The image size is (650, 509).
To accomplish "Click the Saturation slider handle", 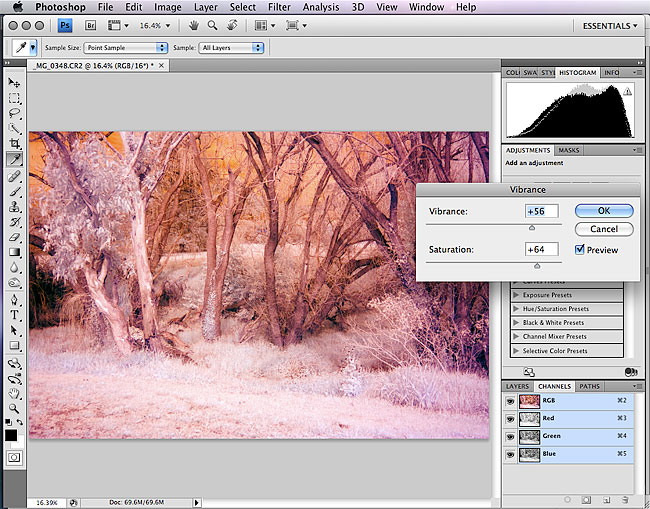I will click(537, 266).
